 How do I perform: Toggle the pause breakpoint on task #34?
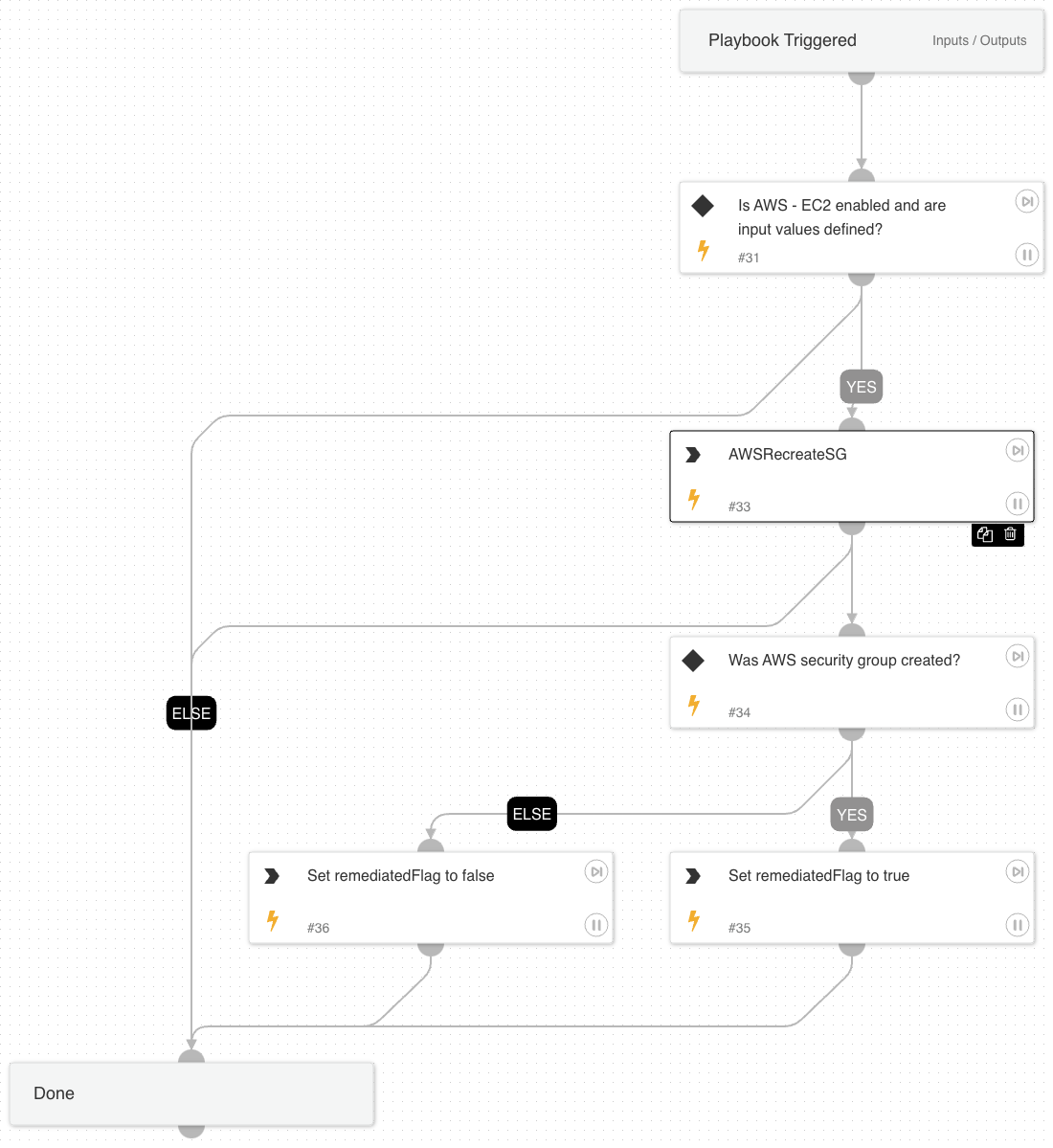point(1018,709)
